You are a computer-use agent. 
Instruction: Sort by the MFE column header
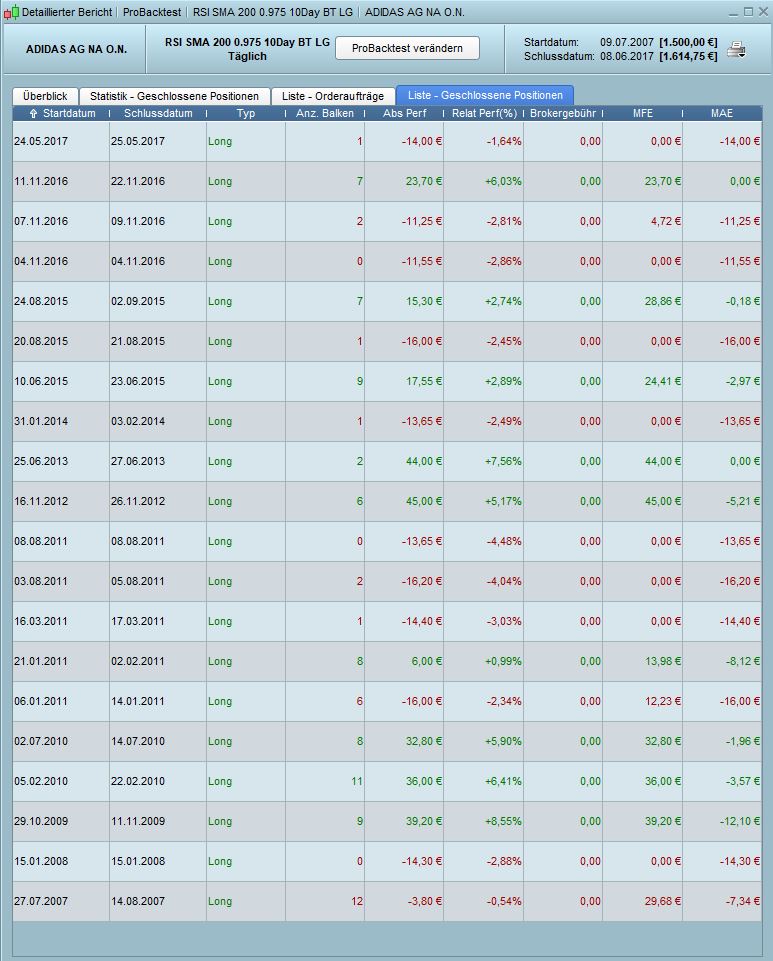tap(643, 113)
